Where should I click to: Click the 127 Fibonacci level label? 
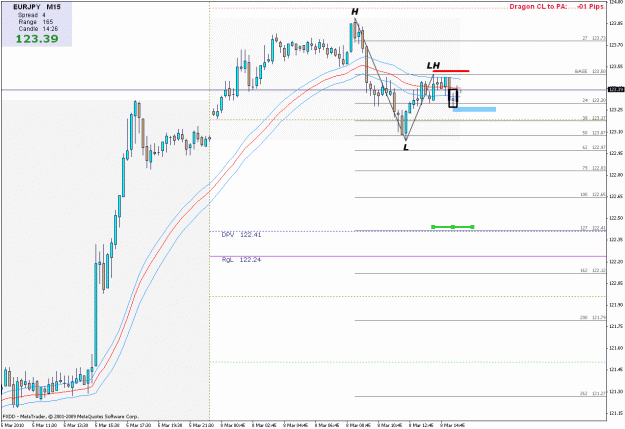pyautogui.click(x=593, y=228)
